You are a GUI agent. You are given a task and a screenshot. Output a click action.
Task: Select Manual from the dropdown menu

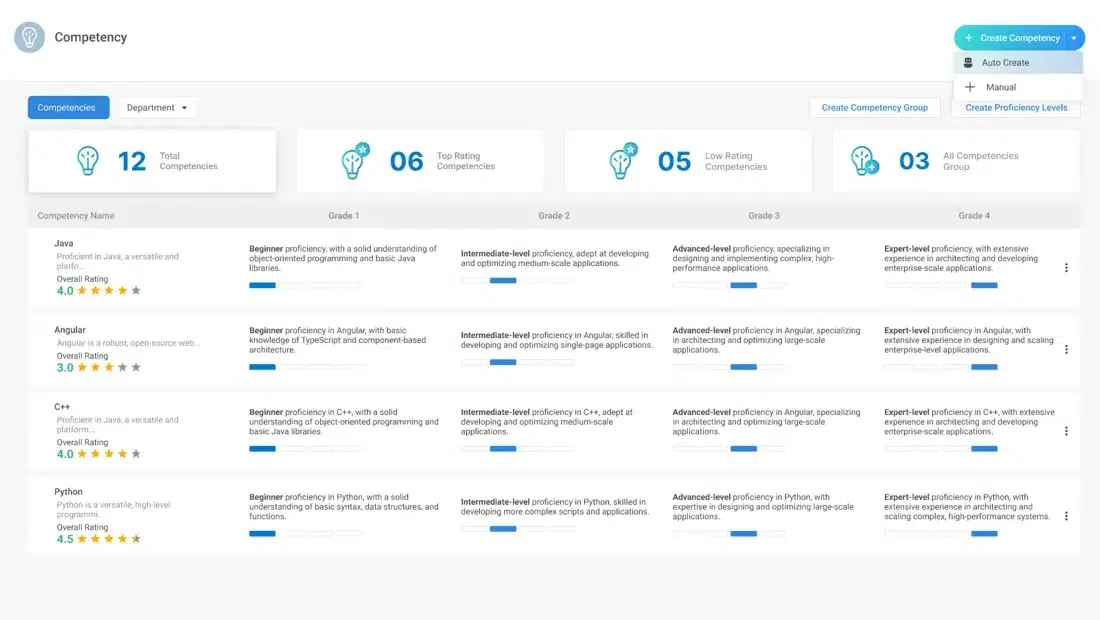click(x=1000, y=87)
